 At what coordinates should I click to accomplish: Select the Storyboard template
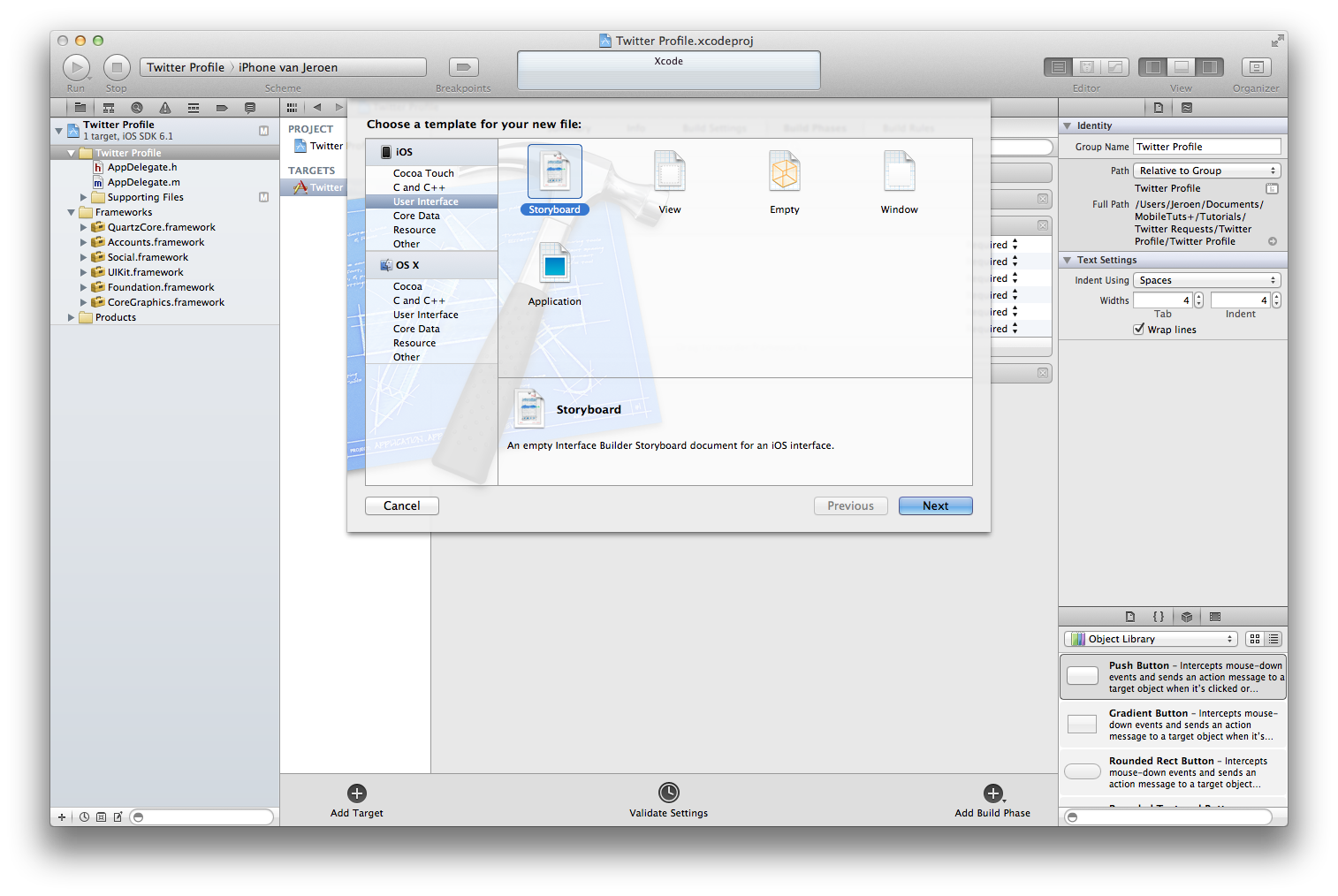point(555,180)
